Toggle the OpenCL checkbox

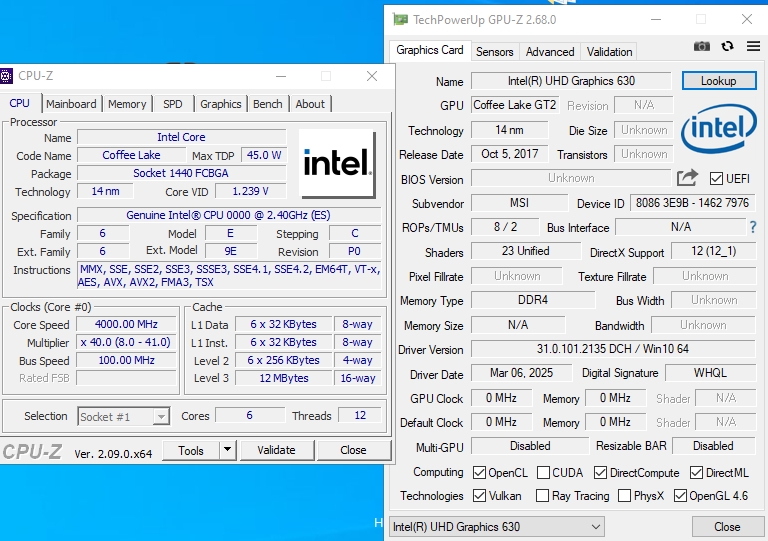pyautogui.click(x=479, y=472)
